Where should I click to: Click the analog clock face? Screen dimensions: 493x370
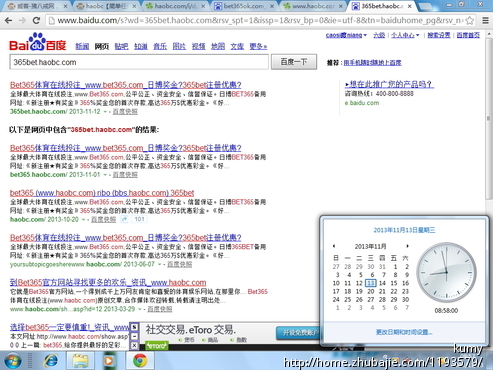pyautogui.click(x=446, y=272)
